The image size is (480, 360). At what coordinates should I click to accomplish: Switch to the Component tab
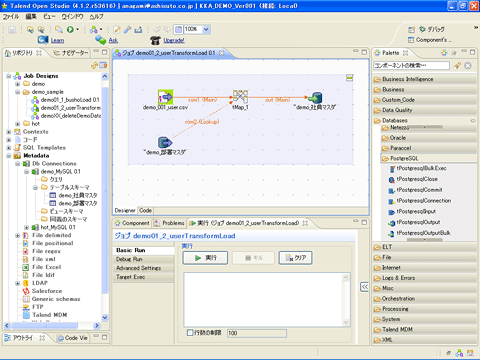click(132, 223)
